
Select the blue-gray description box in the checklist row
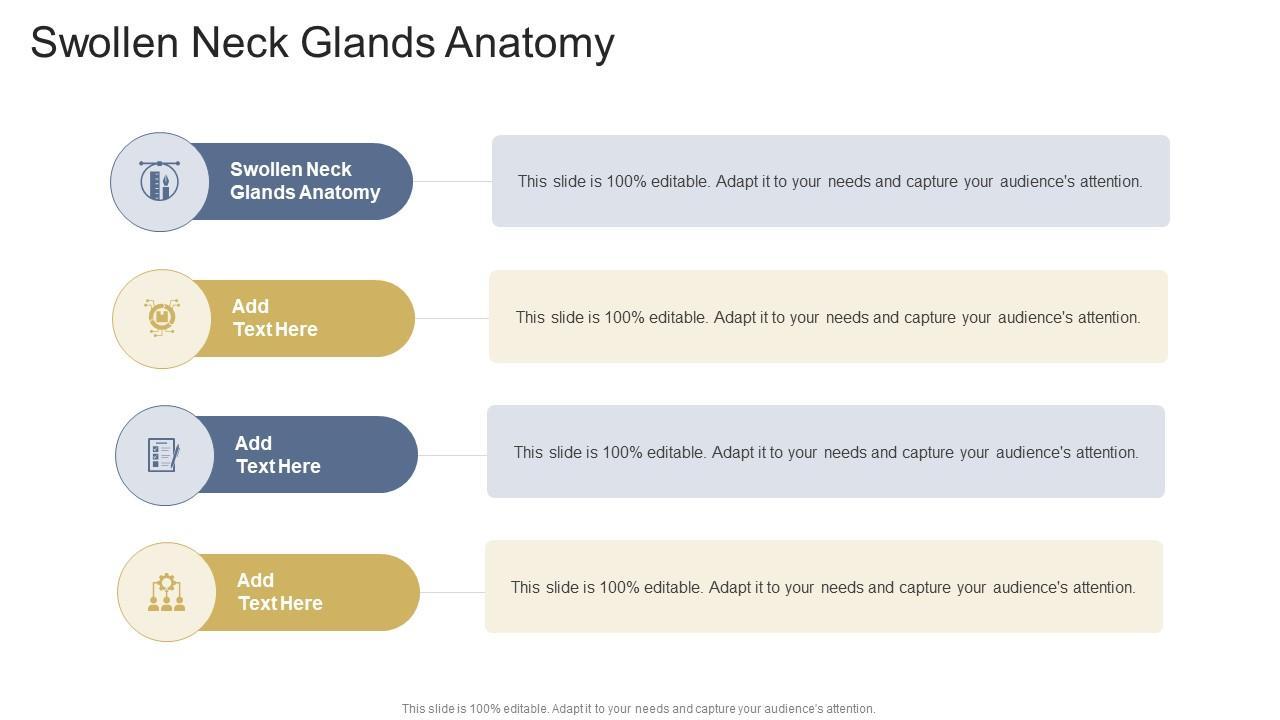tap(826, 452)
